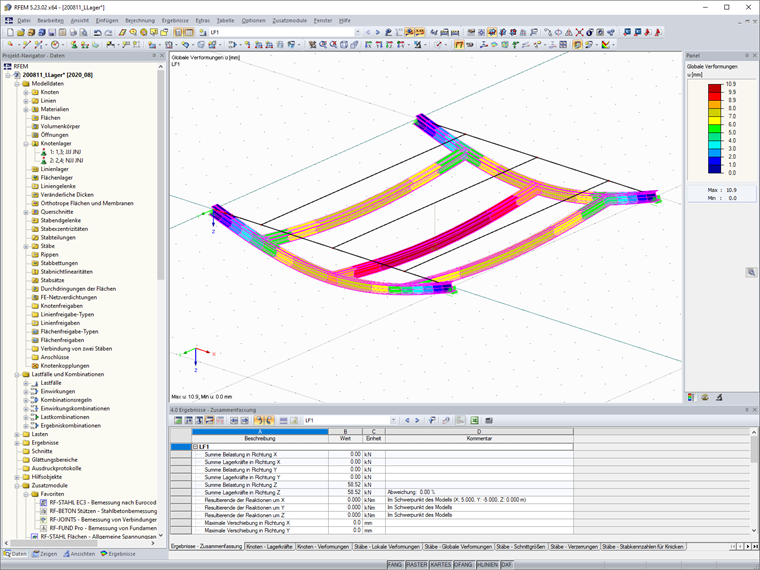760x570 pixels.
Task: Click the previous load case arrow in main toolbar
Action: point(368,32)
